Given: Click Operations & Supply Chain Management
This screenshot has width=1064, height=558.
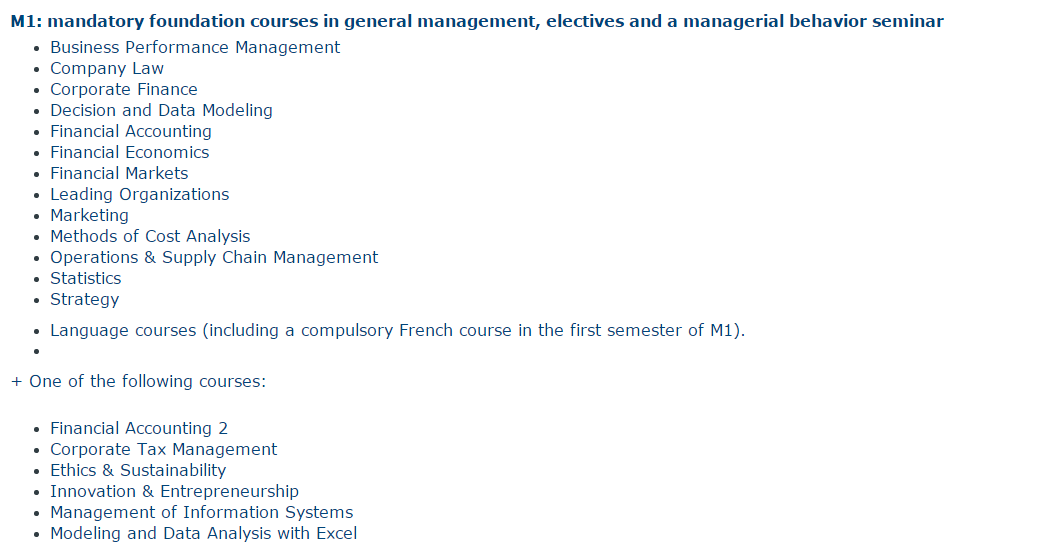Looking at the screenshot, I should tap(214, 258).
